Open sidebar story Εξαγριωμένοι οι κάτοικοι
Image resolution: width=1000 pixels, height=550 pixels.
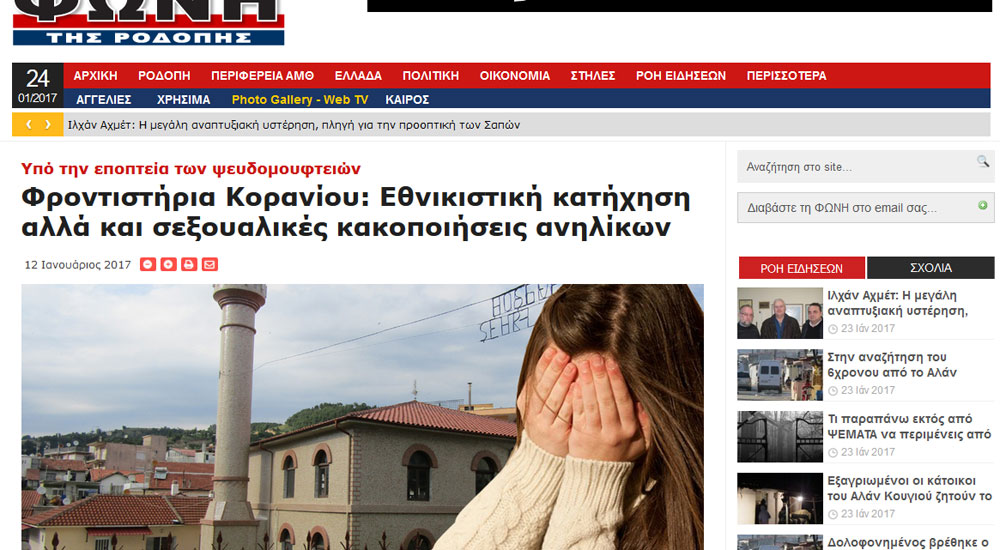click(909, 489)
